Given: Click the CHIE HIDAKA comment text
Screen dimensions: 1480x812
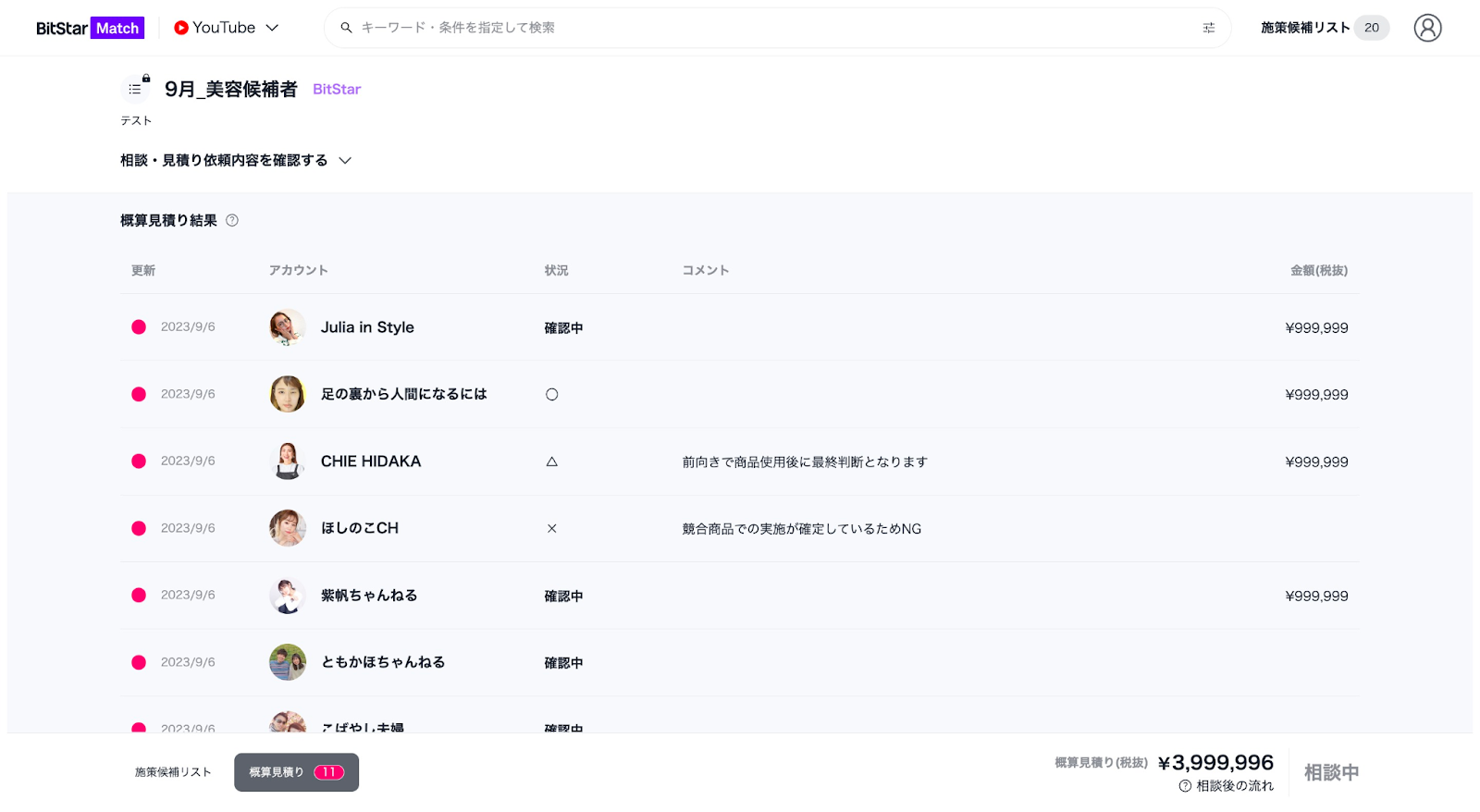Looking at the screenshot, I should (x=805, y=462).
